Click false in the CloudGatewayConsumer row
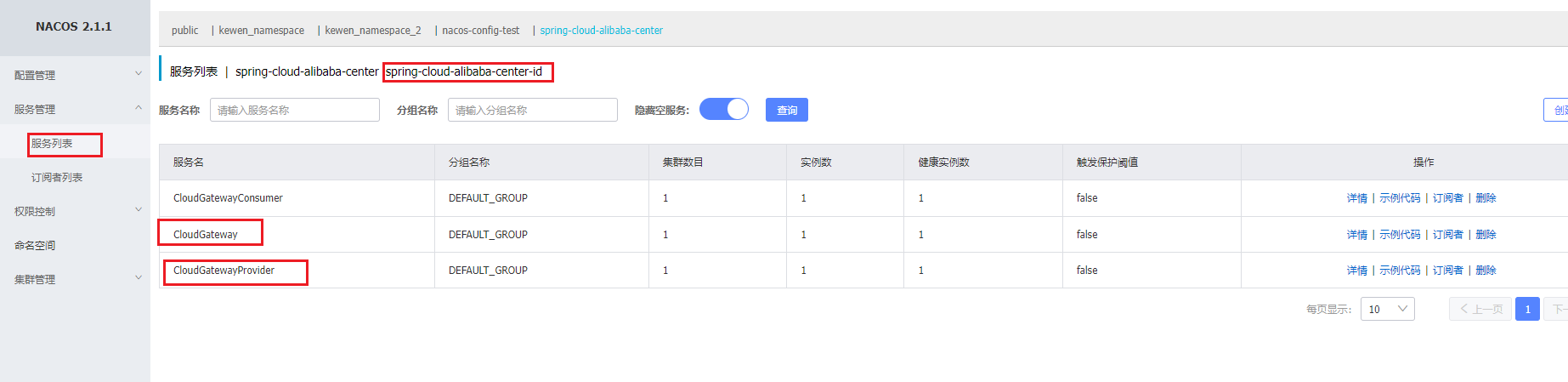 coord(1087,198)
